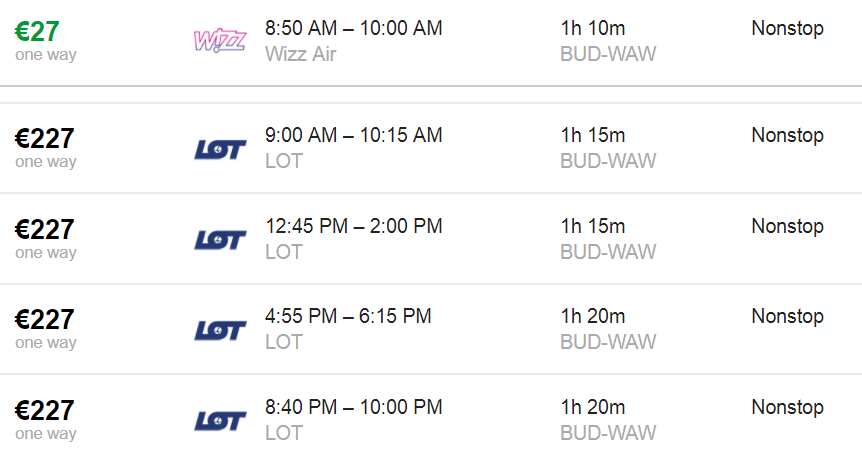This screenshot has width=862, height=462.
Task: Click the Wizz Air carrier name text
Action: pyautogui.click(x=300, y=54)
